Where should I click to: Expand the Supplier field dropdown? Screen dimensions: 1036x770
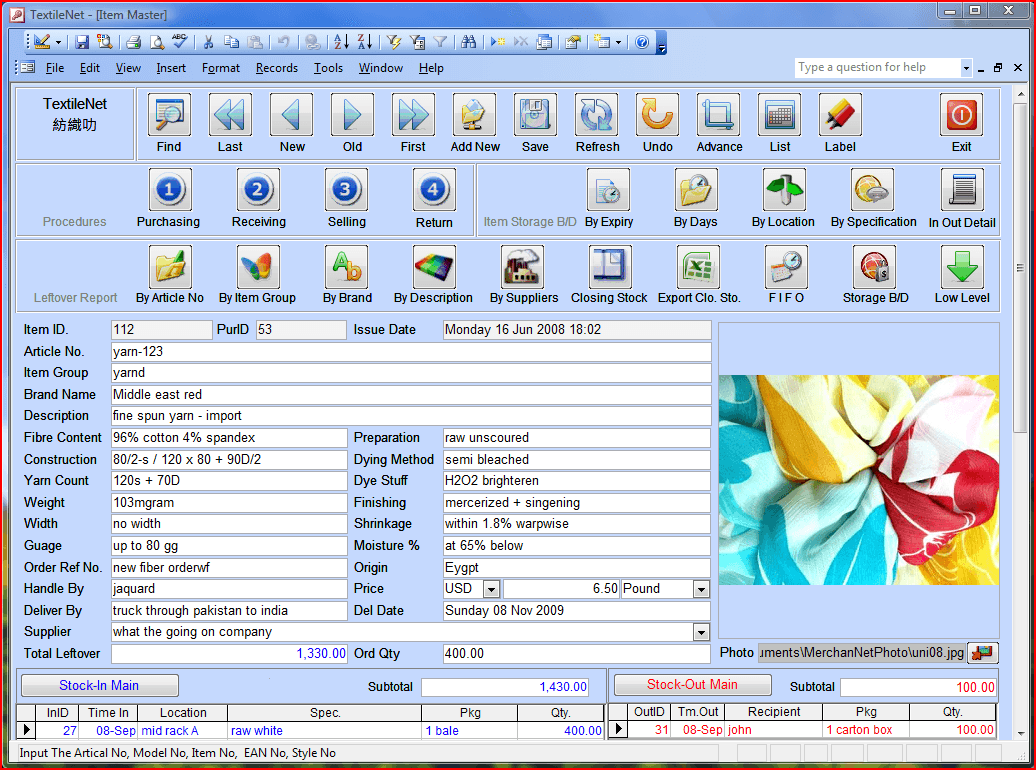pyautogui.click(x=701, y=631)
